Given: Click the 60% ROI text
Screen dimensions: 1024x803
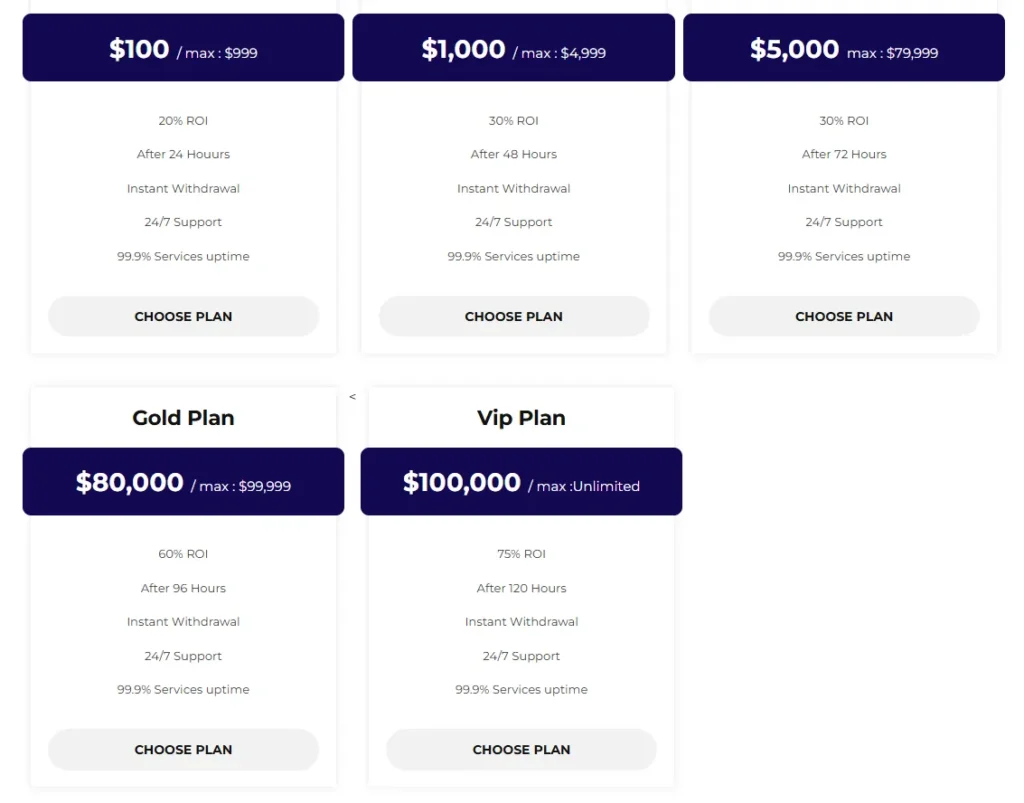Looking at the screenshot, I should click(183, 554).
